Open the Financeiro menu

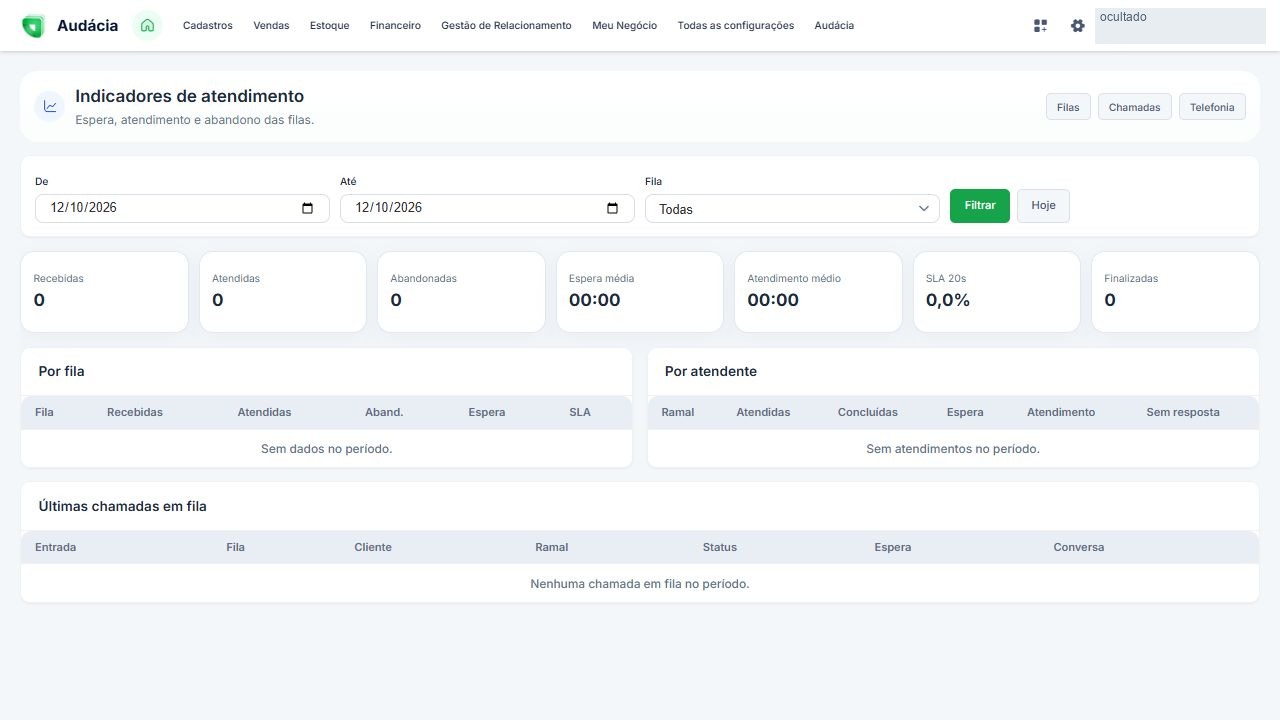tap(395, 26)
